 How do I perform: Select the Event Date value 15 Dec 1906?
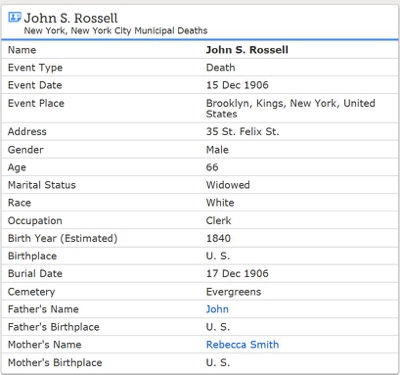point(237,85)
